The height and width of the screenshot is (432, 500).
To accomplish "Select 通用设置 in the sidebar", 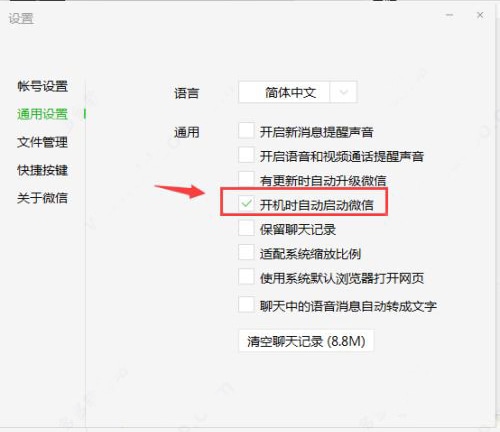I will 43,114.
